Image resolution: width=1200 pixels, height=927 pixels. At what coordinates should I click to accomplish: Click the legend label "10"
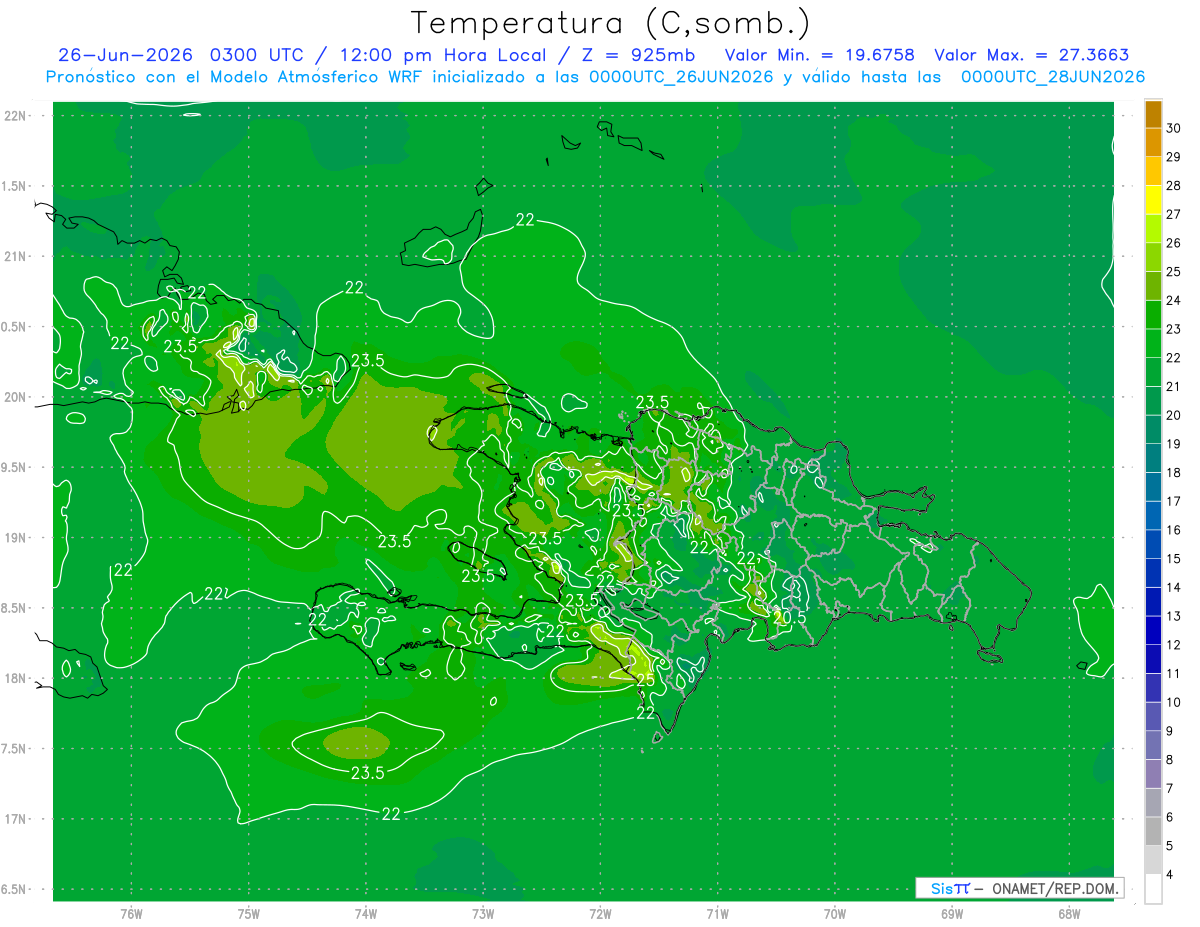1174,702
